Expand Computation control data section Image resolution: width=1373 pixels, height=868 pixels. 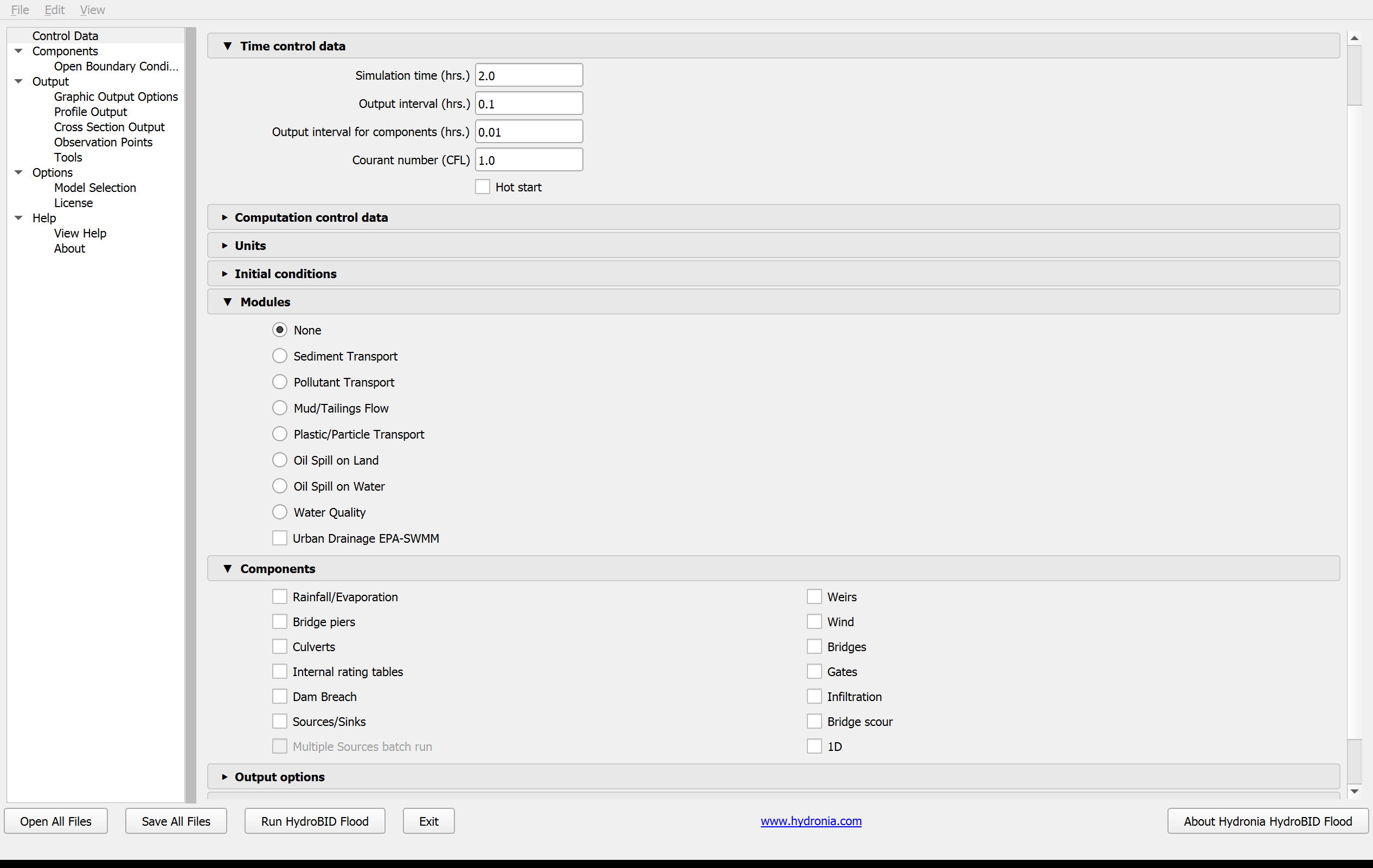pyautogui.click(x=773, y=217)
